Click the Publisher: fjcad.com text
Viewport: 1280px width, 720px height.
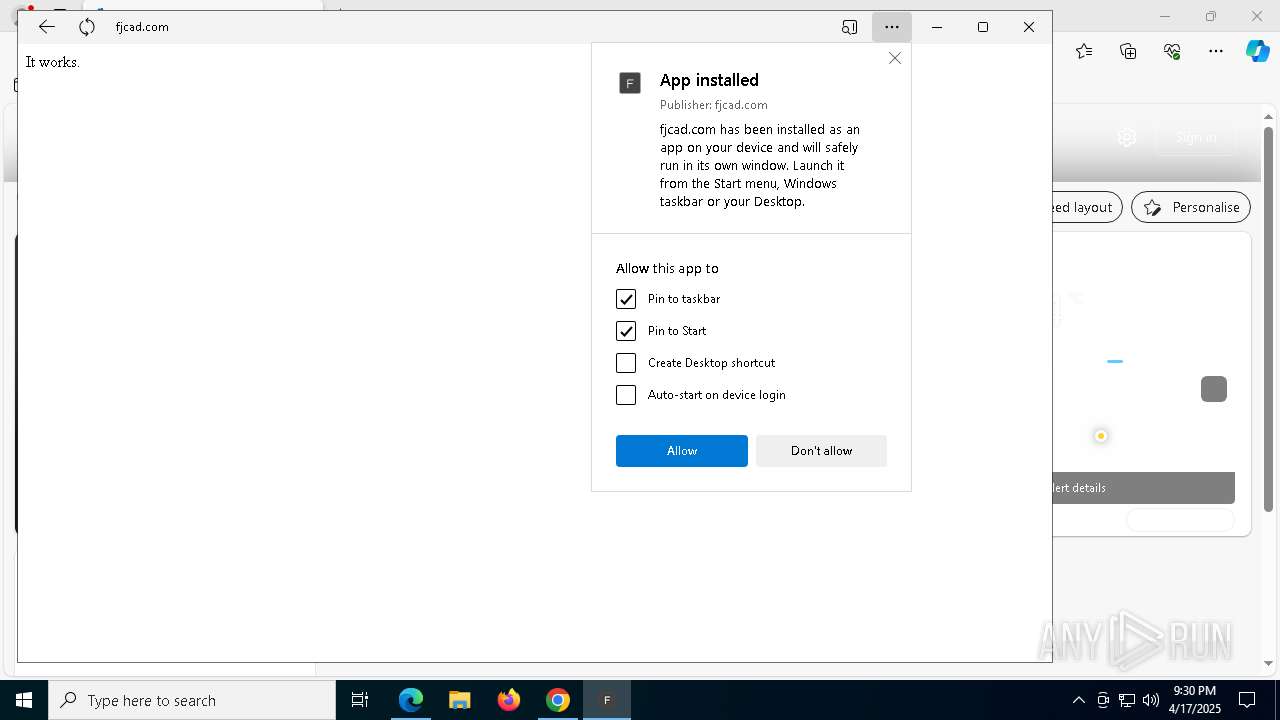pyautogui.click(x=714, y=105)
